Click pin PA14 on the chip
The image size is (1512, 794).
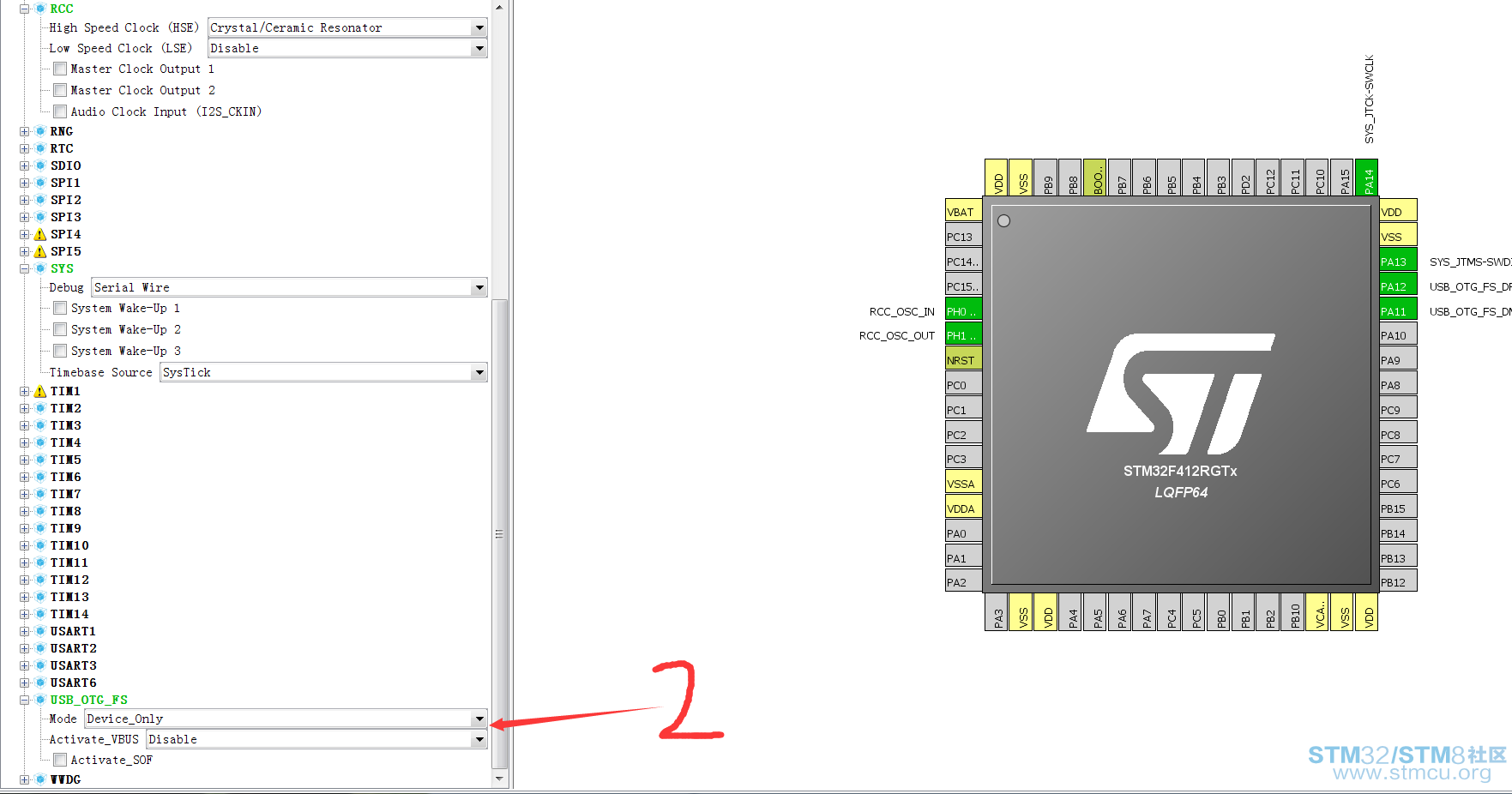click(x=1367, y=177)
